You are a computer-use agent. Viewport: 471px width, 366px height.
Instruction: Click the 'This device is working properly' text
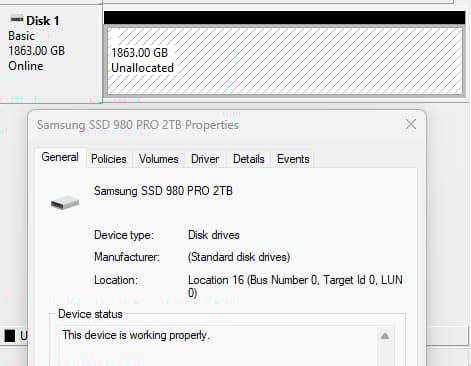136,335
